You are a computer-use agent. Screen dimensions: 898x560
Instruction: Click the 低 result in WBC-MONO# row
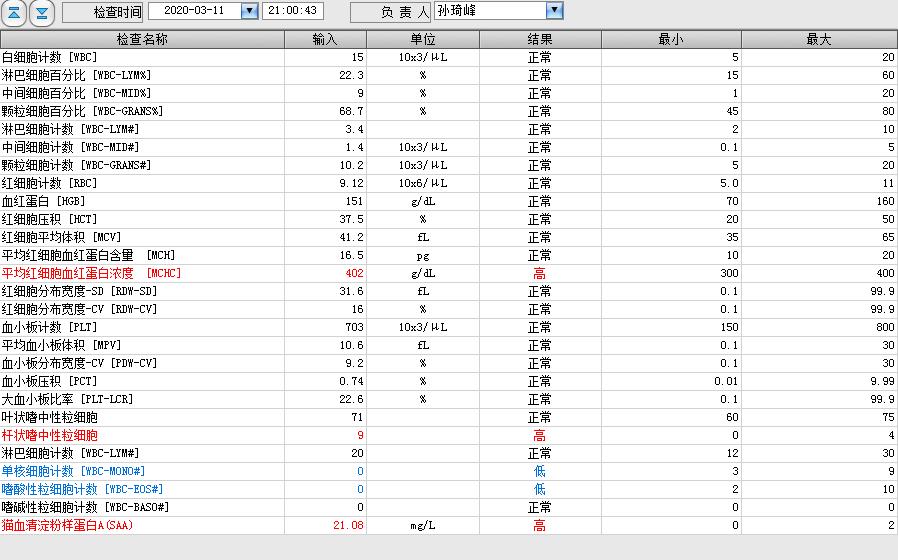[x=539, y=472]
